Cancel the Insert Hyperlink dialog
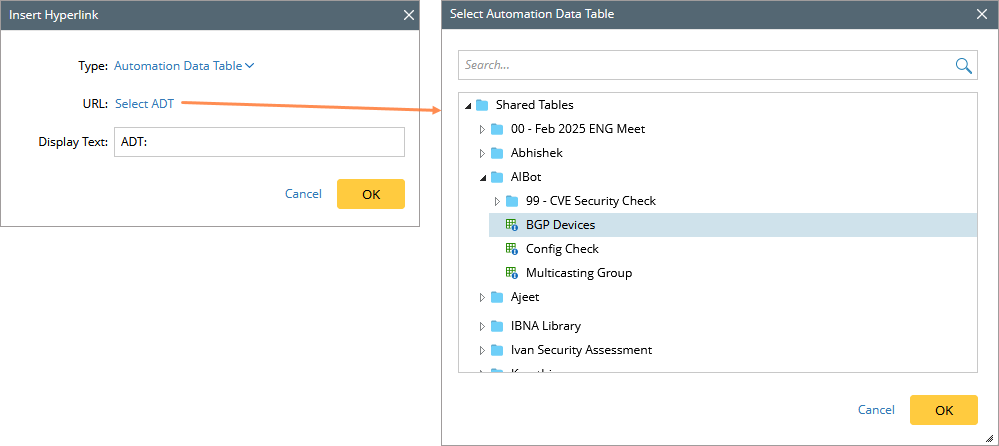The height and width of the screenshot is (446, 999). point(303,194)
